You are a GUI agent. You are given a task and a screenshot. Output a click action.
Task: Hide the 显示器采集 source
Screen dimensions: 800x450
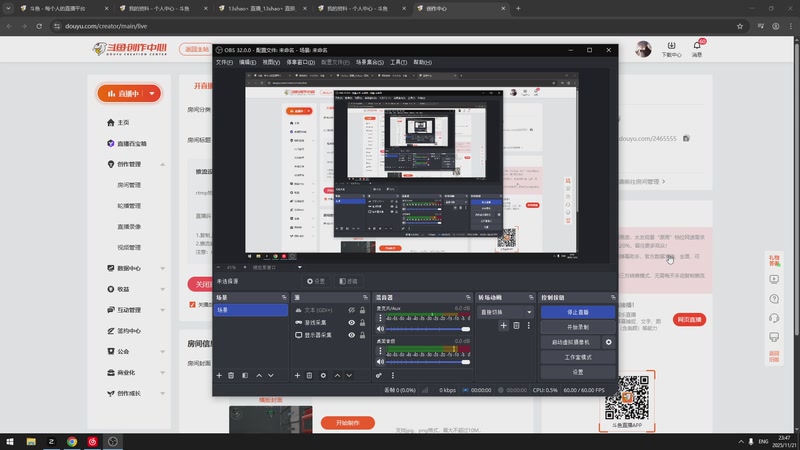pos(352,335)
